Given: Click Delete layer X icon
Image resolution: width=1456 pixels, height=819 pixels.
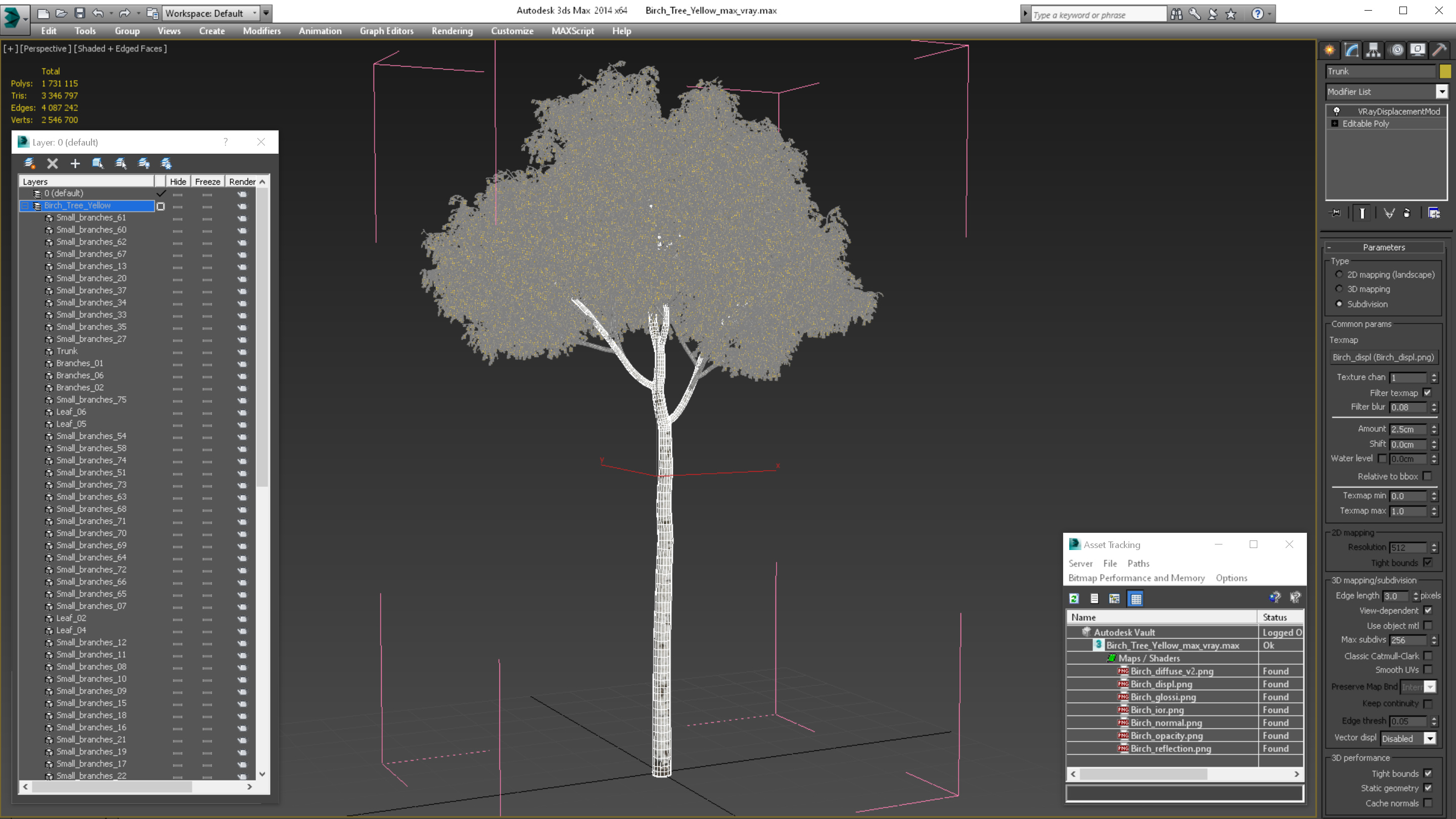Looking at the screenshot, I should (x=53, y=163).
